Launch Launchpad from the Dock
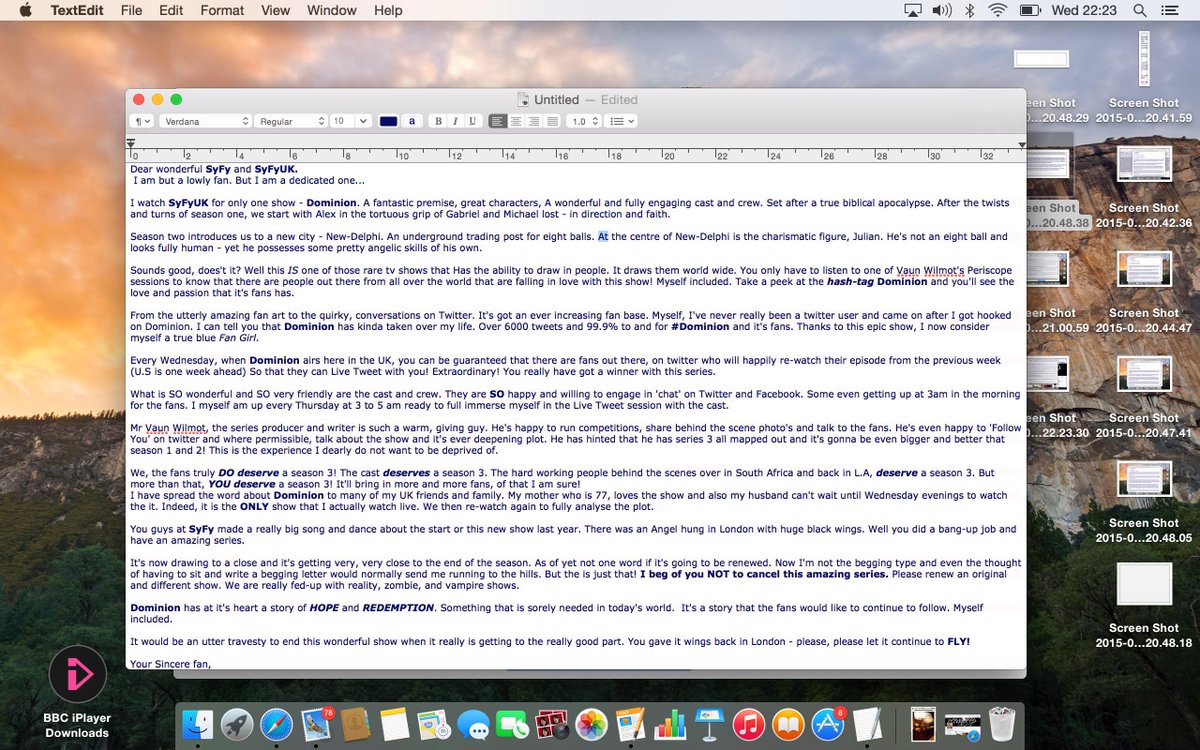Screen dimensions: 1200x750 238,726
